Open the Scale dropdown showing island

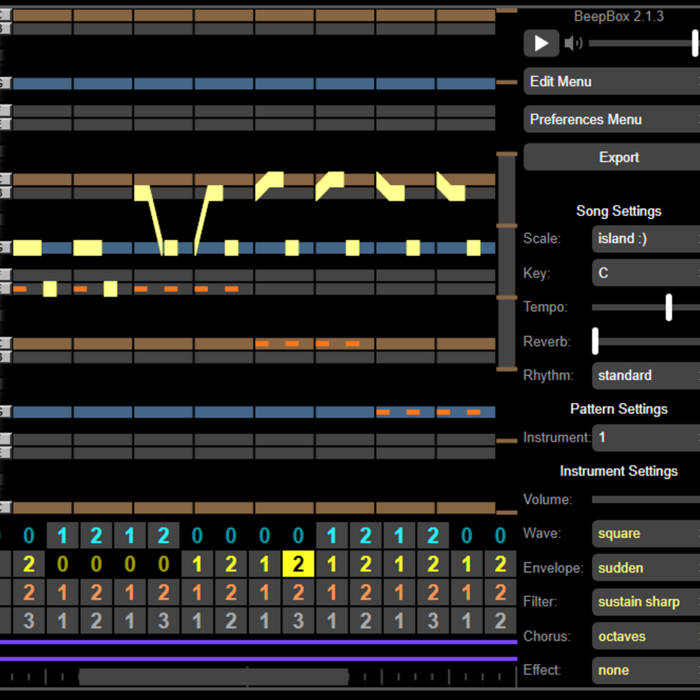pyautogui.click(x=646, y=239)
